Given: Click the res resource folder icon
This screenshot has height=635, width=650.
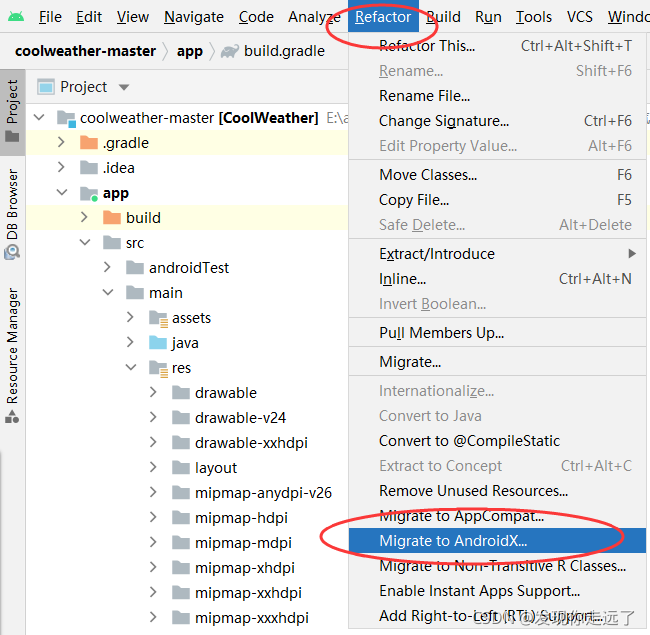Looking at the screenshot, I should click(x=158, y=368).
